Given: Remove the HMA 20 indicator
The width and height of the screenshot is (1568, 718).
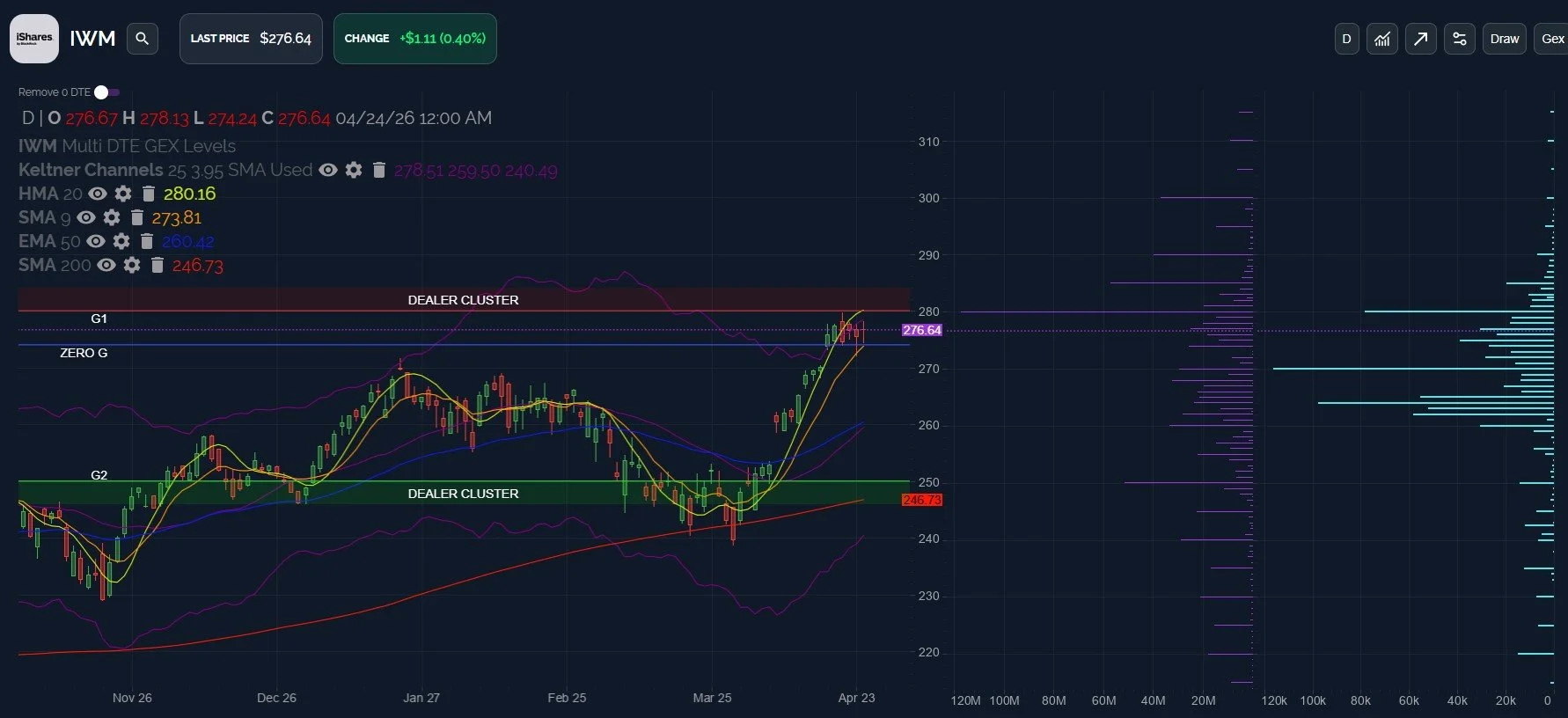Looking at the screenshot, I should click(149, 194).
